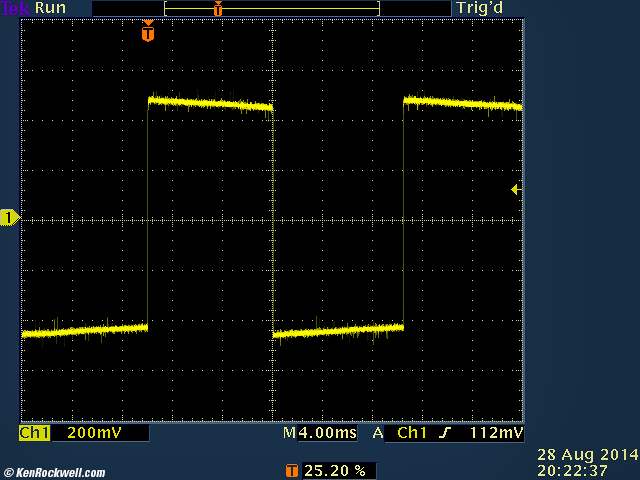Click the copyright symbol beside KenRockwell.com
This screenshot has height=480, width=640.
click(9, 472)
